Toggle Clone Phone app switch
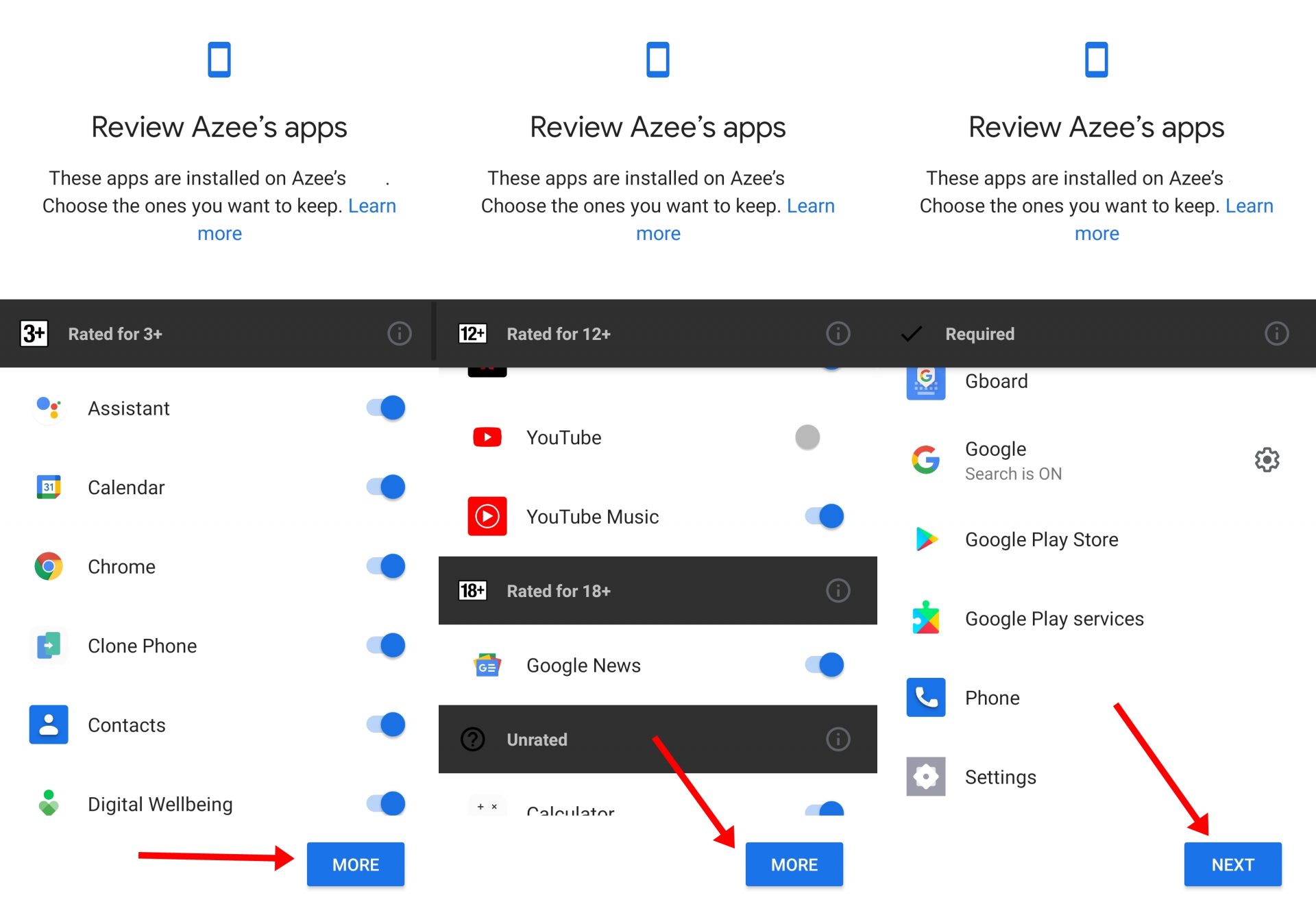 pyautogui.click(x=386, y=646)
